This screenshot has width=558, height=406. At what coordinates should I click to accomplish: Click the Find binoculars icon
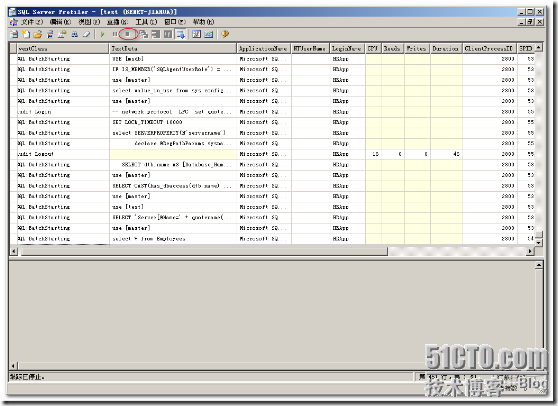tap(74, 34)
